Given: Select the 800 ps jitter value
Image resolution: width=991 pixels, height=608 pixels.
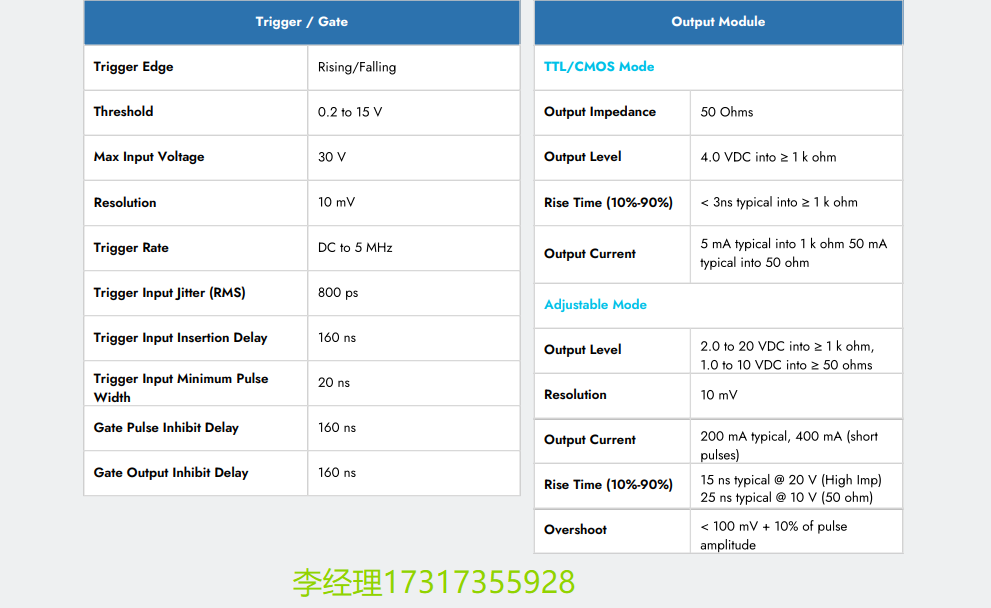Looking at the screenshot, I should point(338,293).
